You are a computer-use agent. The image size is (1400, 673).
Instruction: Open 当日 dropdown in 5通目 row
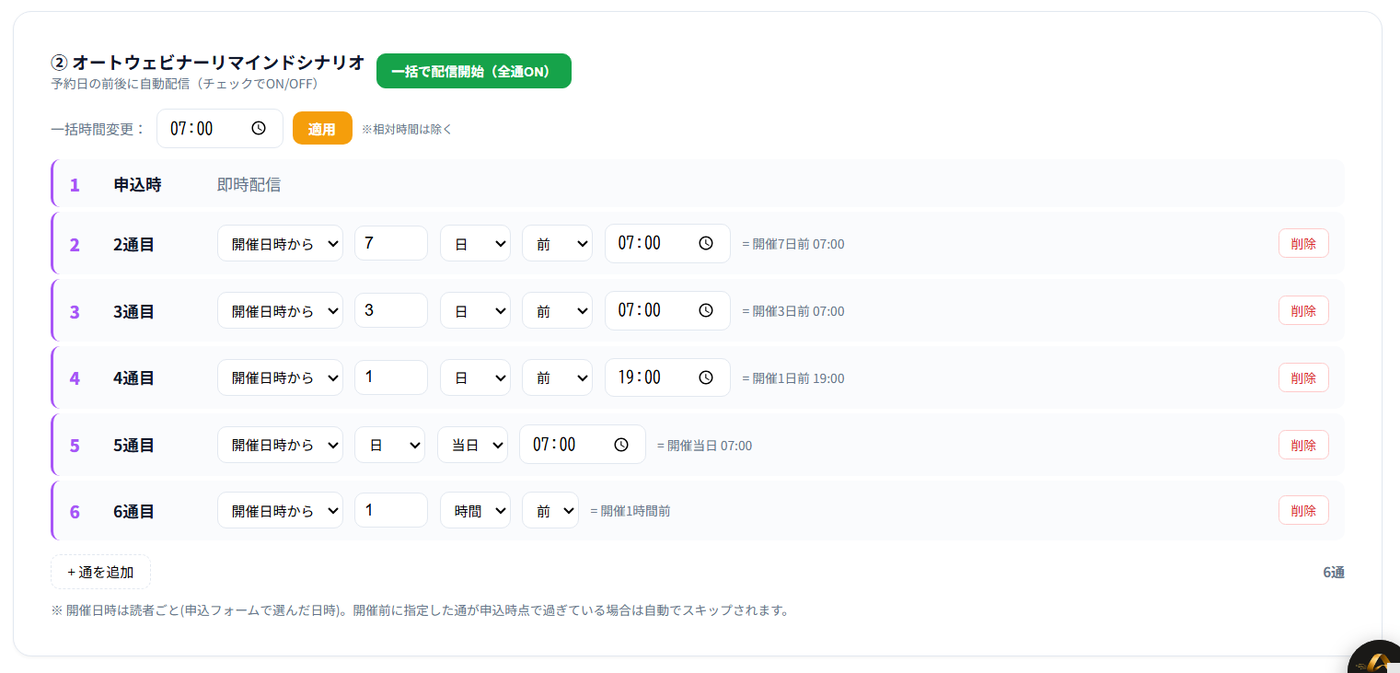[472, 444]
